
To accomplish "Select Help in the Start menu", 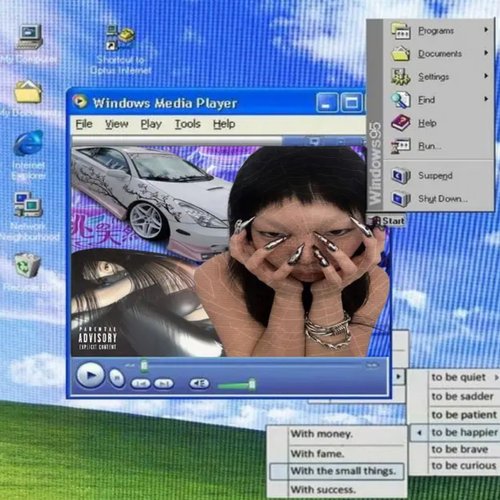I will [427, 123].
